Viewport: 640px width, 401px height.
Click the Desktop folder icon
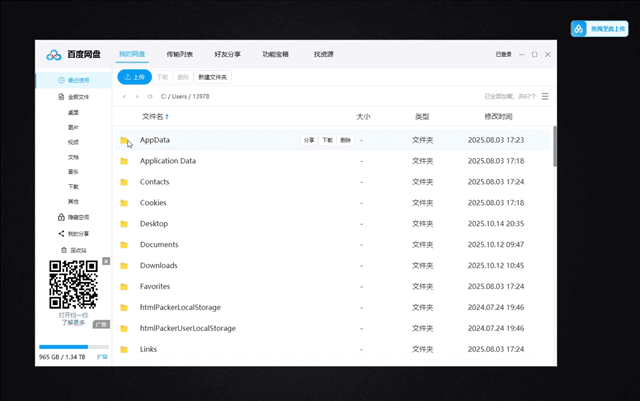tap(124, 224)
